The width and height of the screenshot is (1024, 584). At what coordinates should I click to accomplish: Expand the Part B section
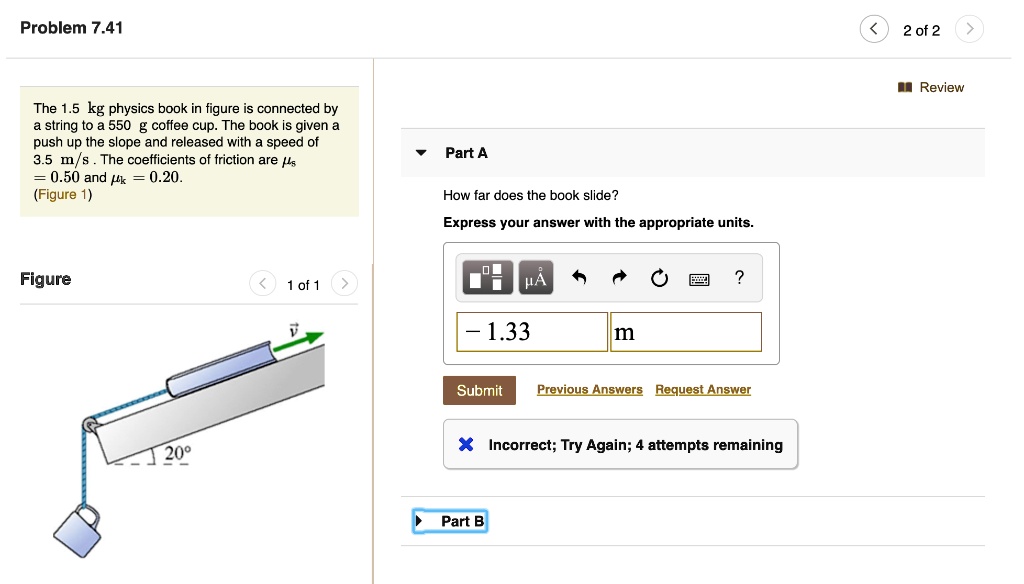pyautogui.click(x=422, y=520)
